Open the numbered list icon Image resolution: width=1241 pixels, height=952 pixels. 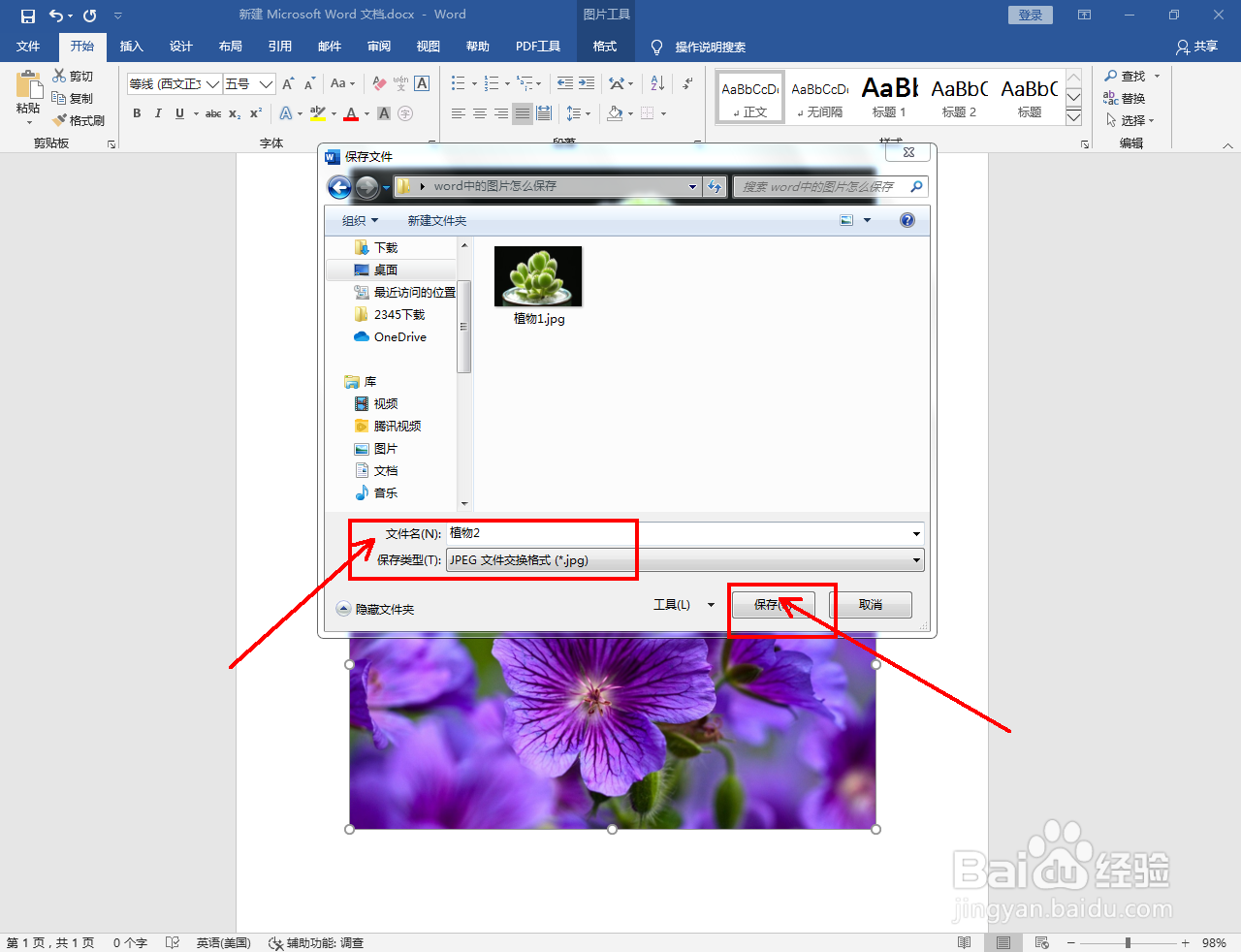[x=492, y=84]
